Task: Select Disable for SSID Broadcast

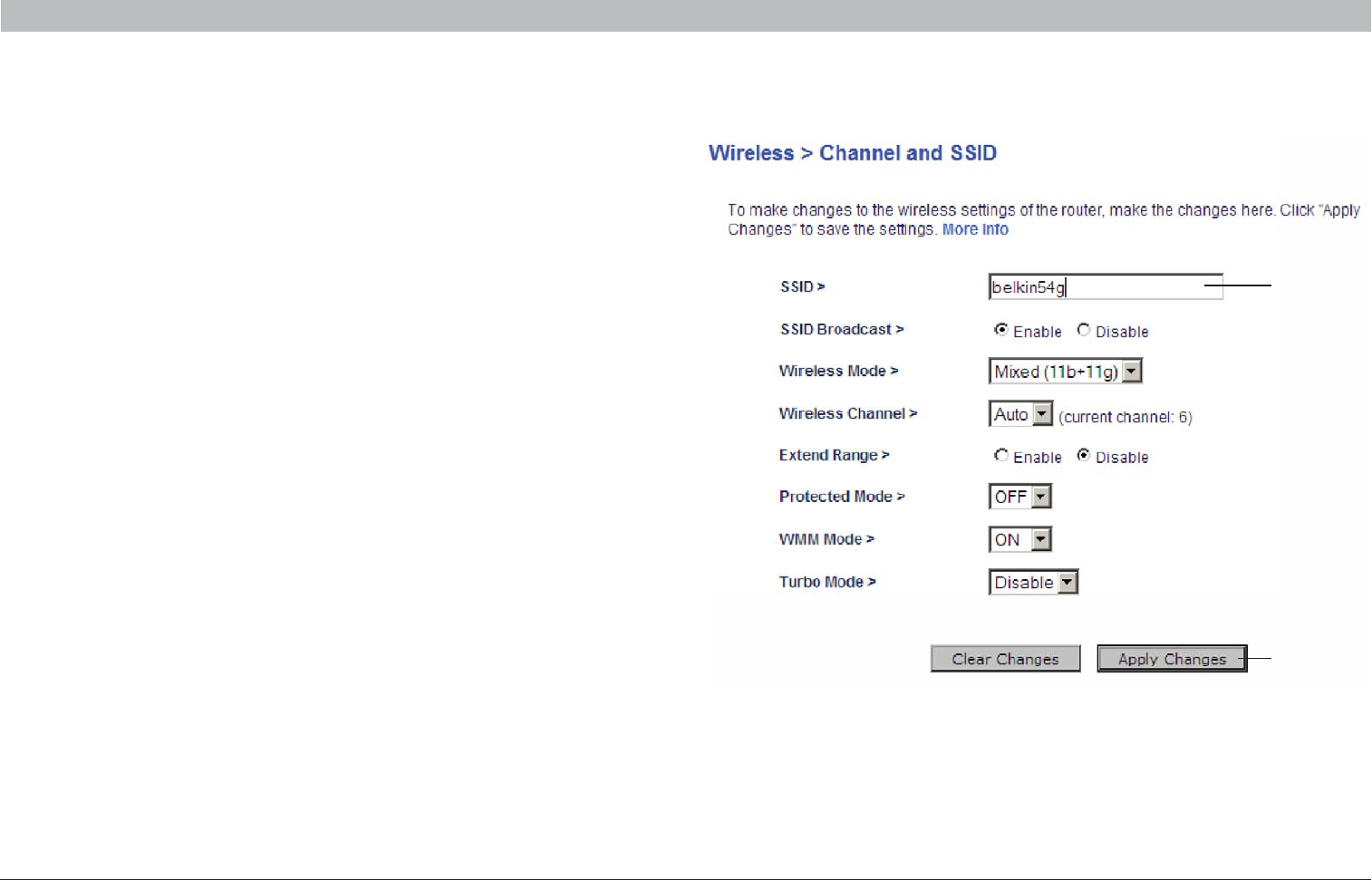Action: click(1084, 330)
